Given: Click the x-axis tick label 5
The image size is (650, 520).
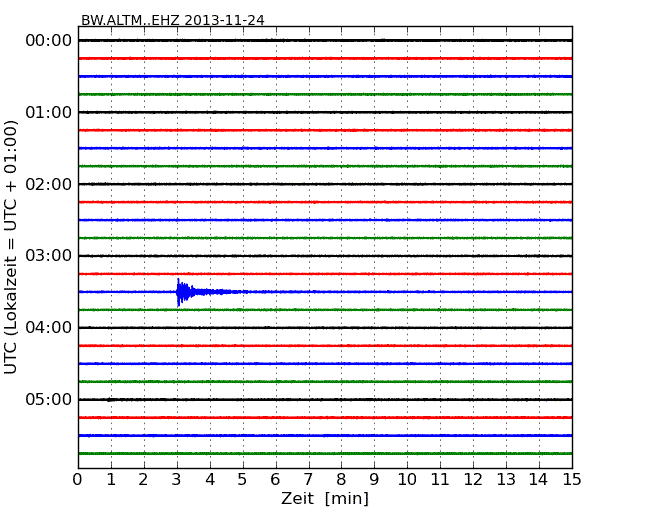Looking at the screenshot, I should 243,479.
